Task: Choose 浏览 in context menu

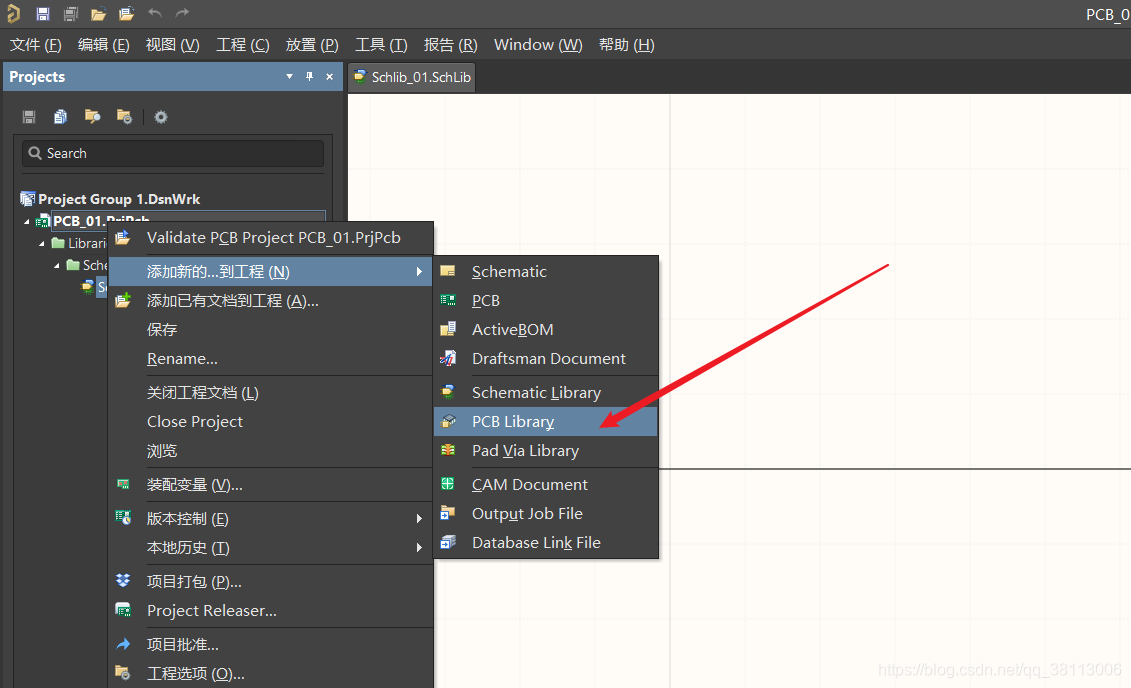Action: click(271, 451)
